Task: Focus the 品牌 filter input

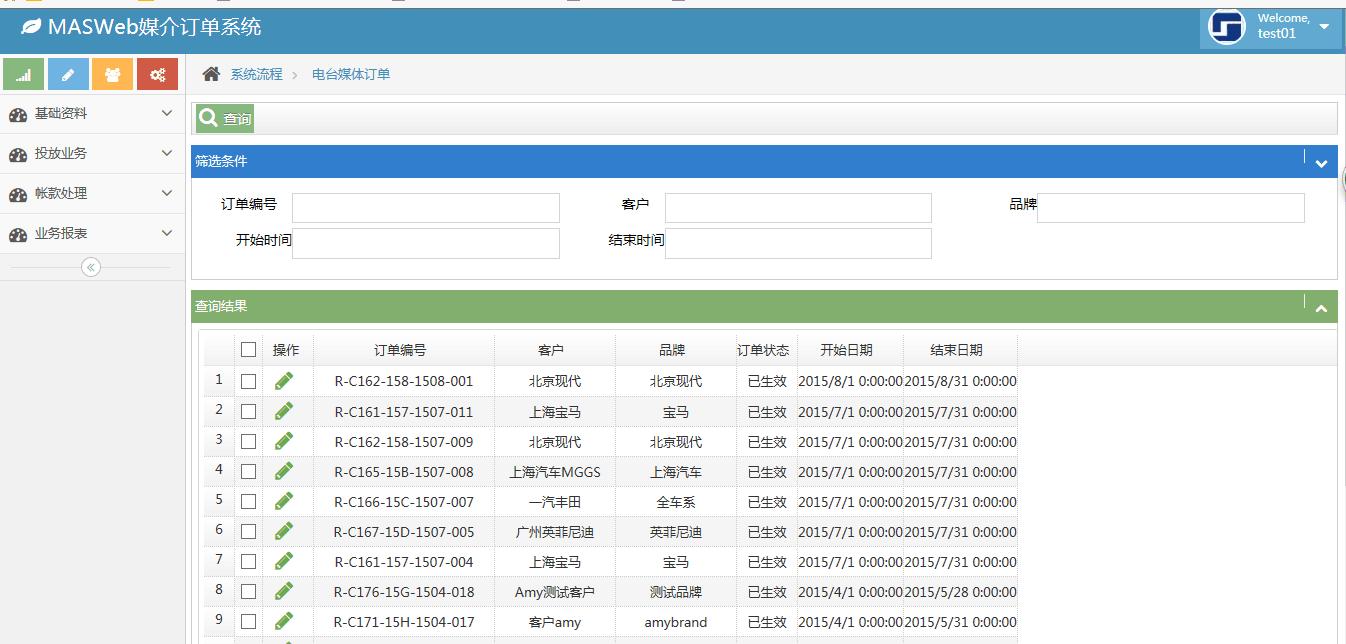Action: (1171, 208)
